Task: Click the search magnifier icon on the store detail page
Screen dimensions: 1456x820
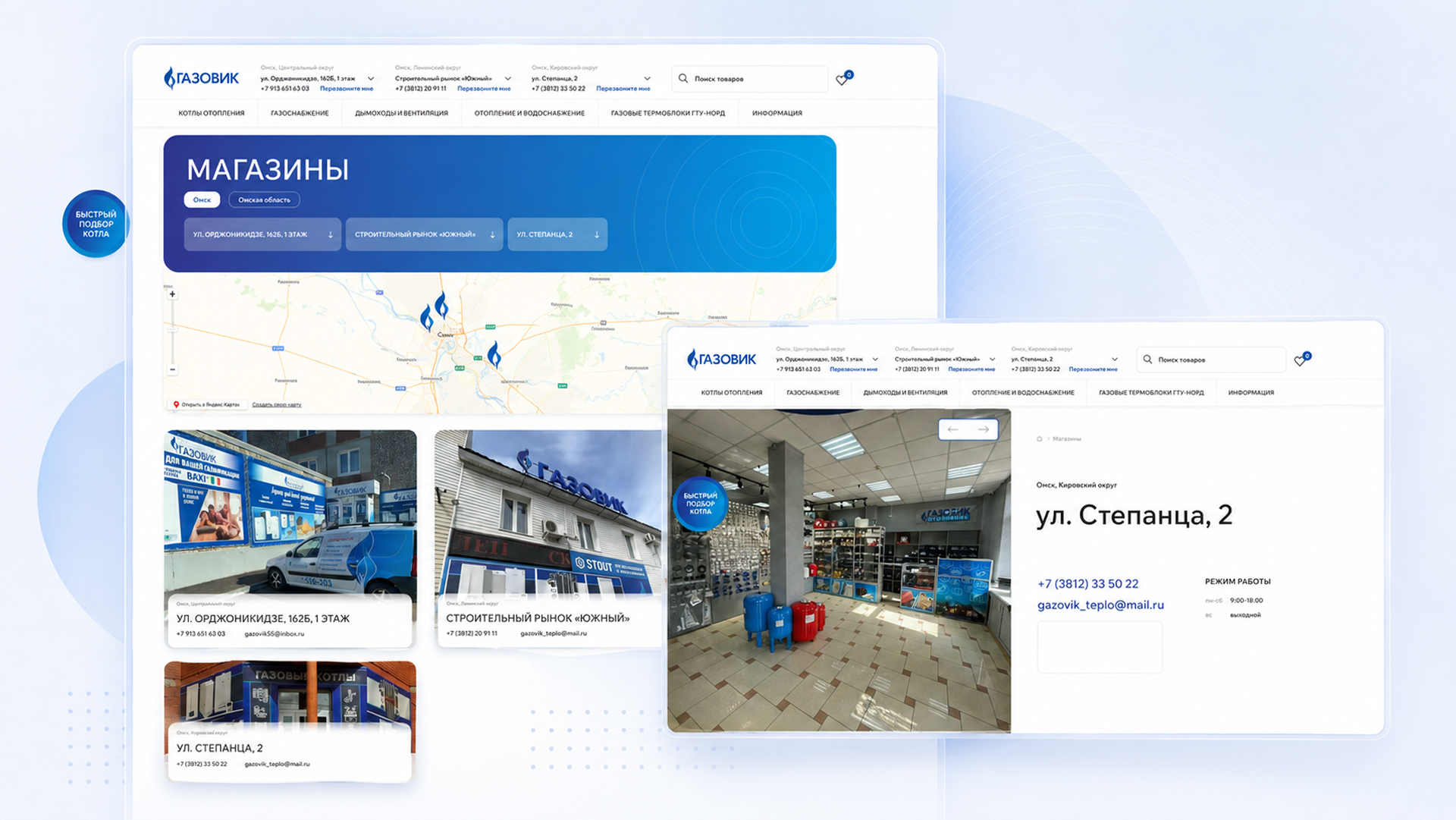Action: (1147, 360)
